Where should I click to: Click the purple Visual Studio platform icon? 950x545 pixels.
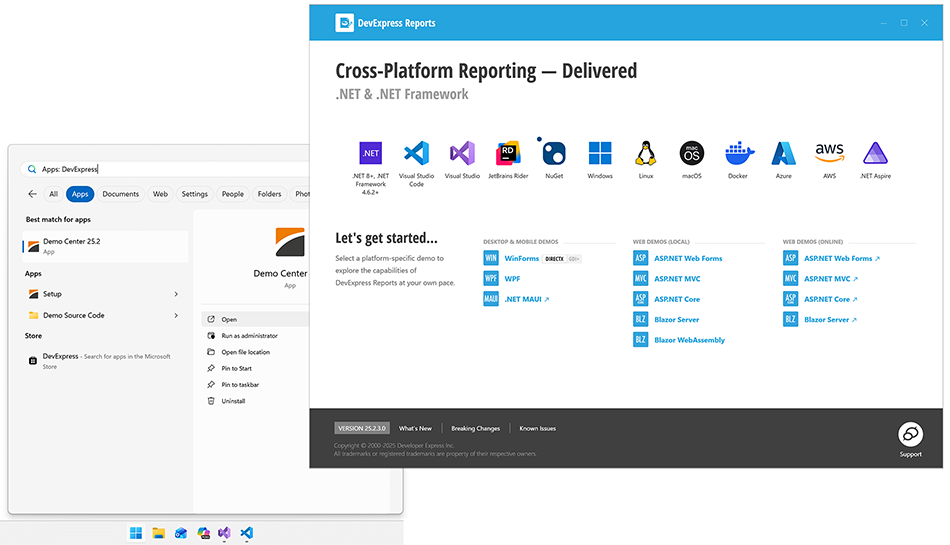(x=462, y=153)
